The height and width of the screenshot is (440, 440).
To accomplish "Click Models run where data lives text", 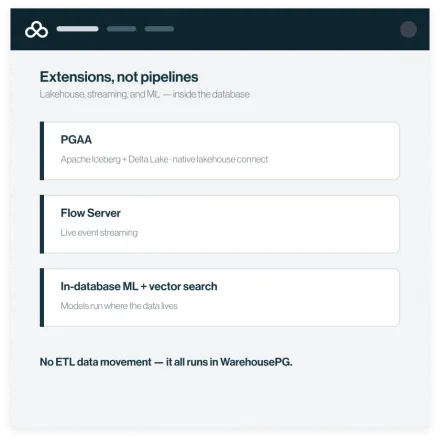I will point(119,306).
